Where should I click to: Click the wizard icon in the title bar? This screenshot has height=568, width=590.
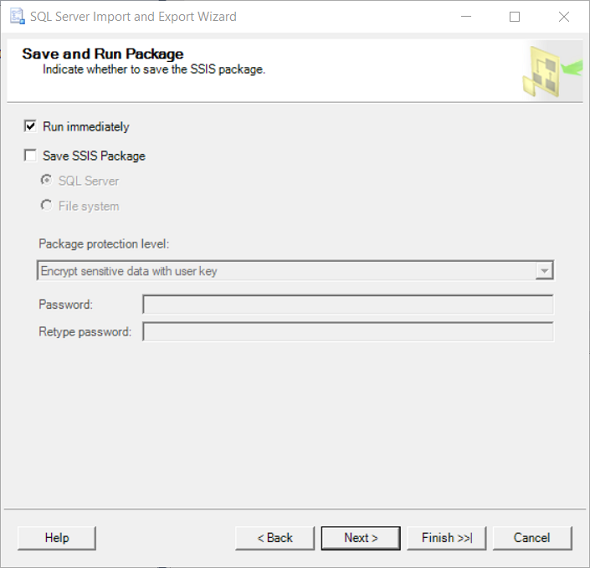pos(17,17)
